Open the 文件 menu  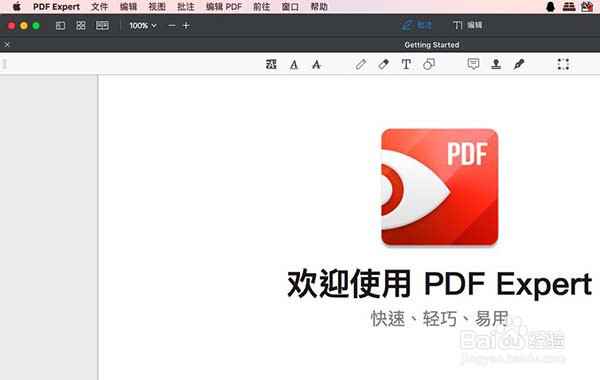point(99,7)
